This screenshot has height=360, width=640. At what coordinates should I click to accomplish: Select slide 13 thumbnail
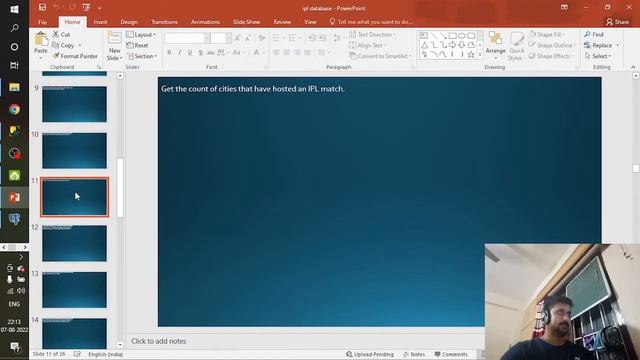coord(74,290)
